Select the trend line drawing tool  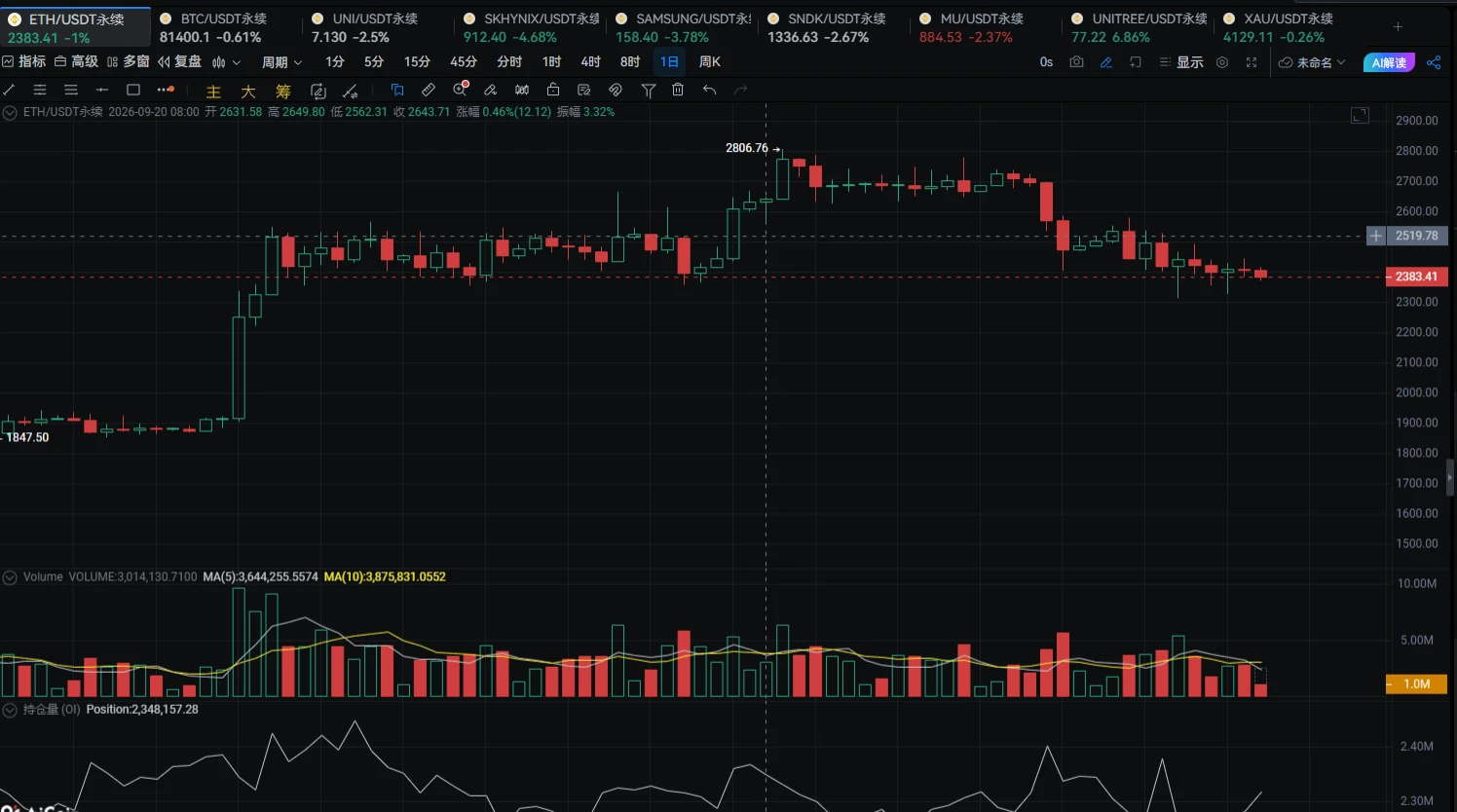(x=9, y=90)
